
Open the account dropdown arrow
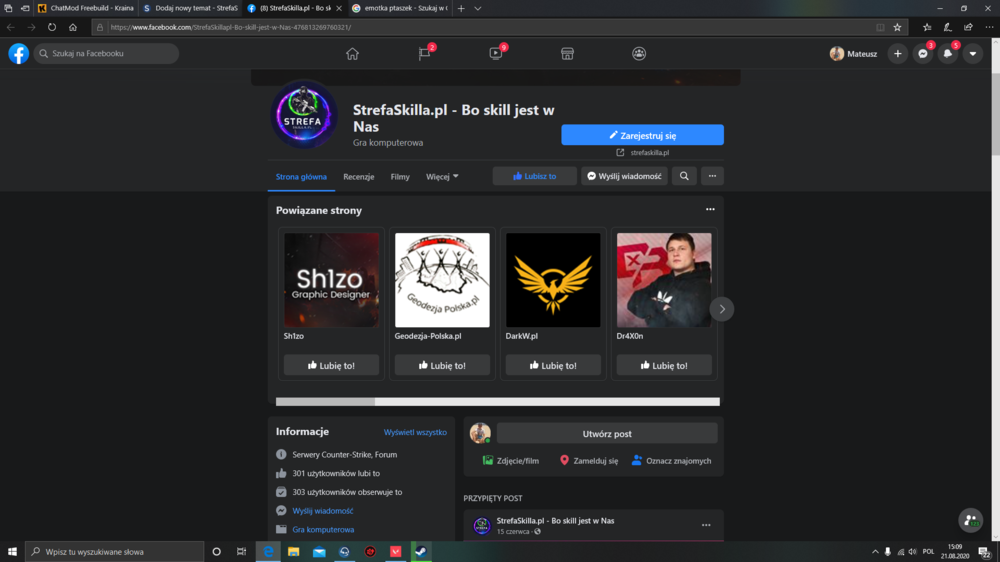pos(973,54)
